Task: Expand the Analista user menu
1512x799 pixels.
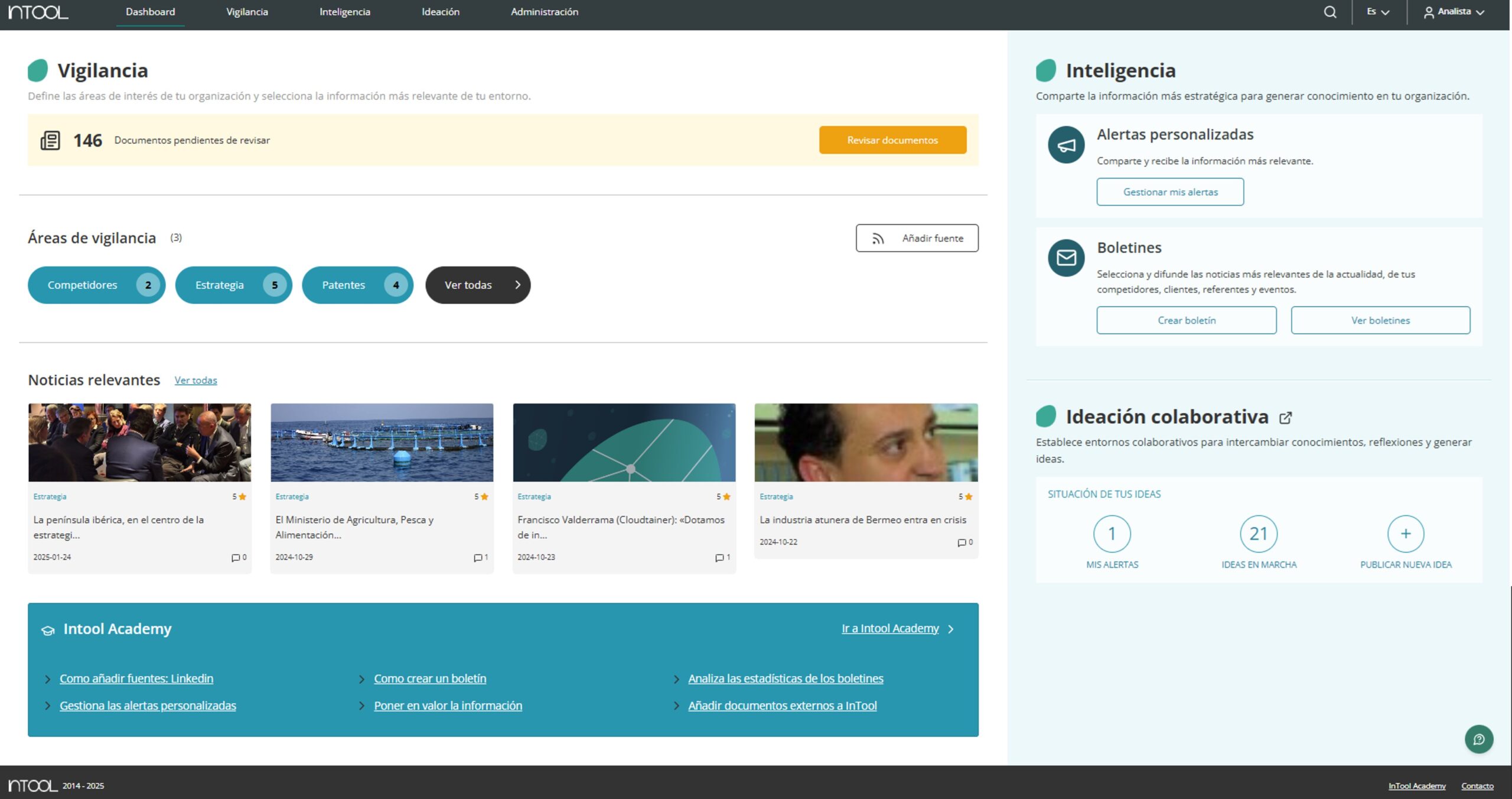Action: pyautogui.click(x=1454, y=12)
